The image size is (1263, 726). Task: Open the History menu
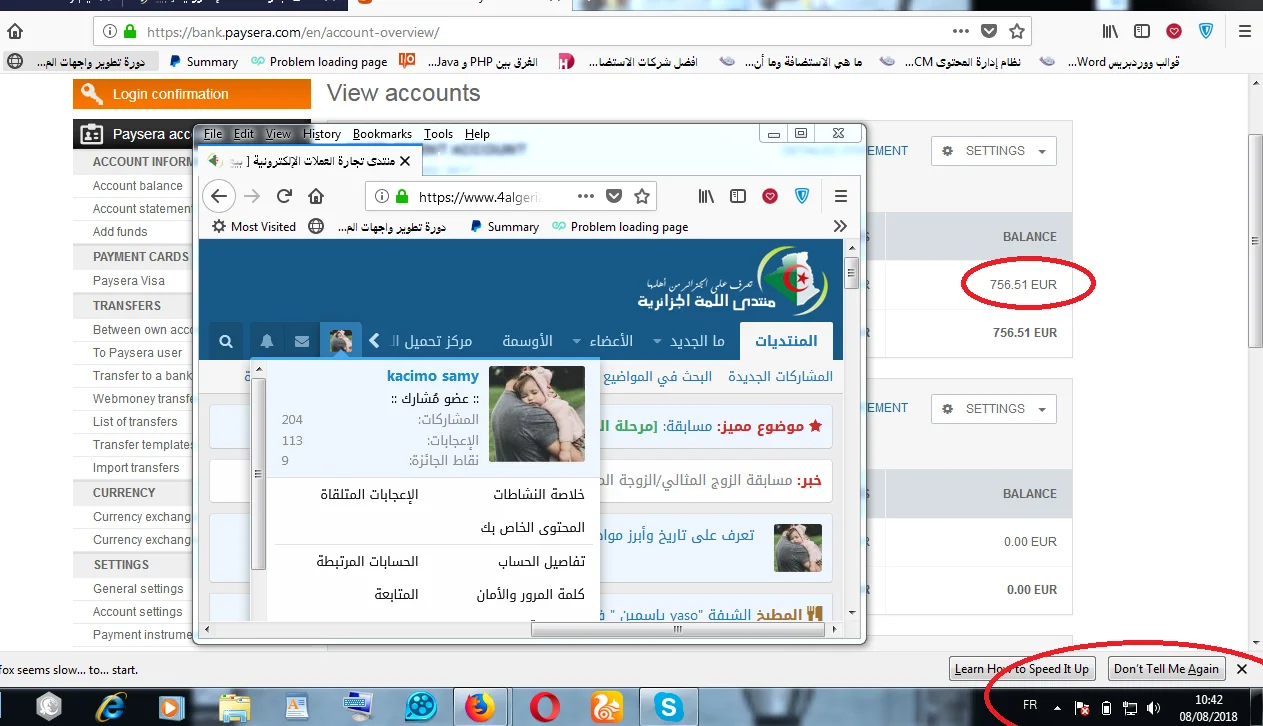pos(321,134)
